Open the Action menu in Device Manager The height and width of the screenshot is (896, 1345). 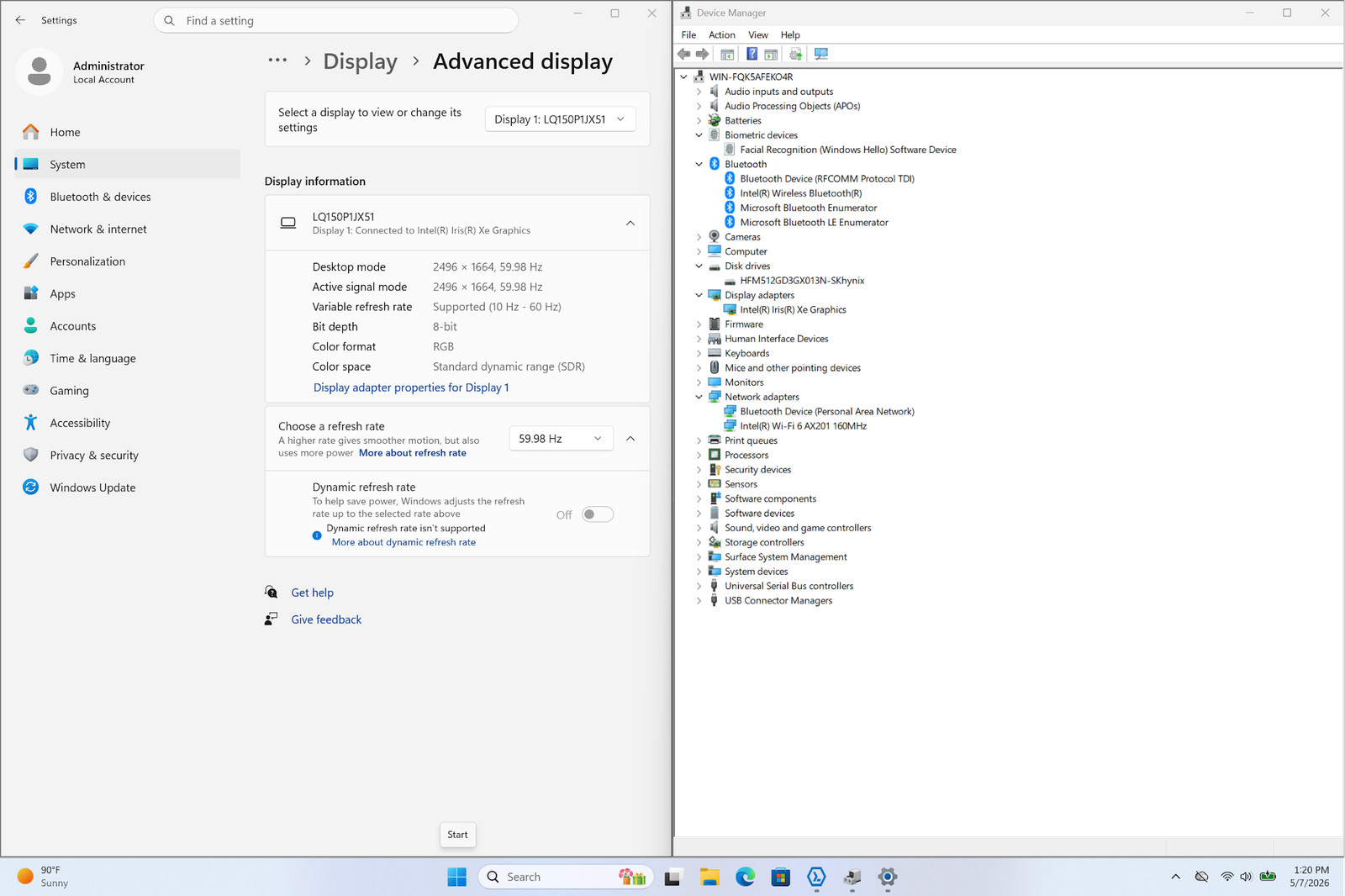pos(721,34)
